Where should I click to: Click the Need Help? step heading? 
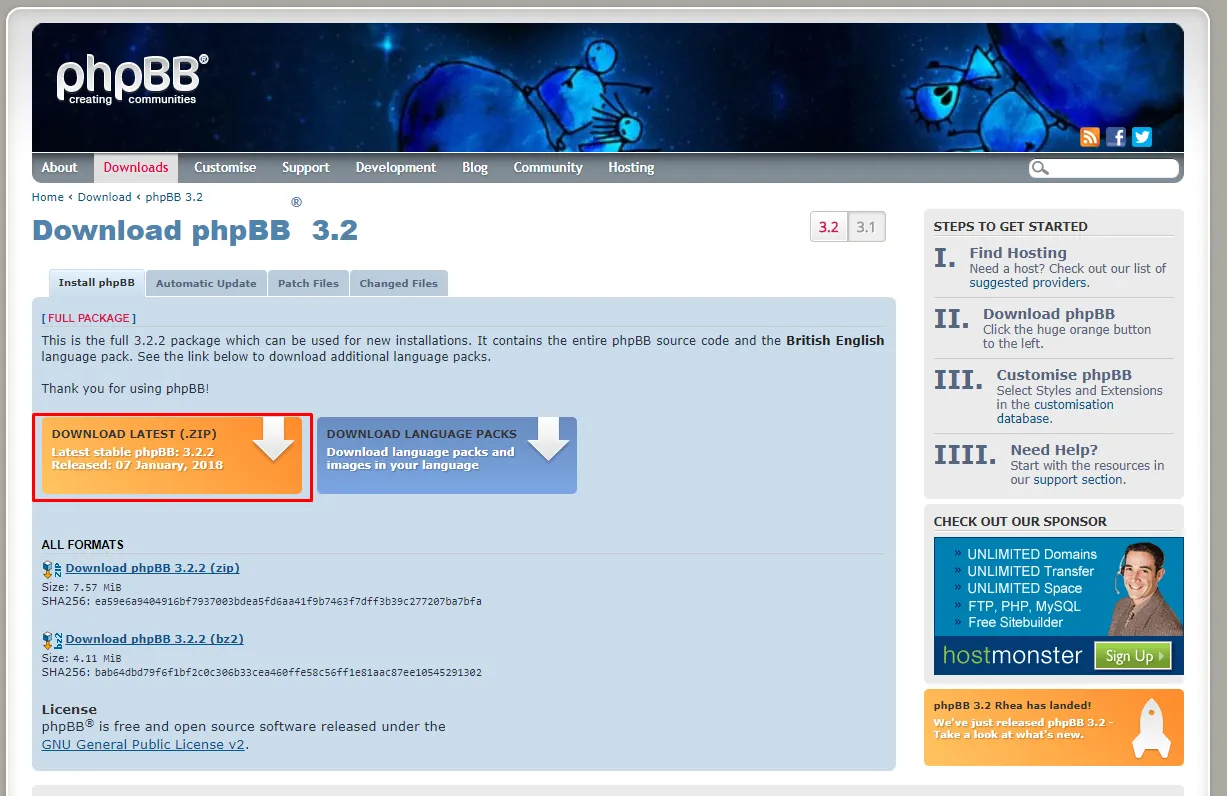pyautogui.click(x=1054, y=450)
